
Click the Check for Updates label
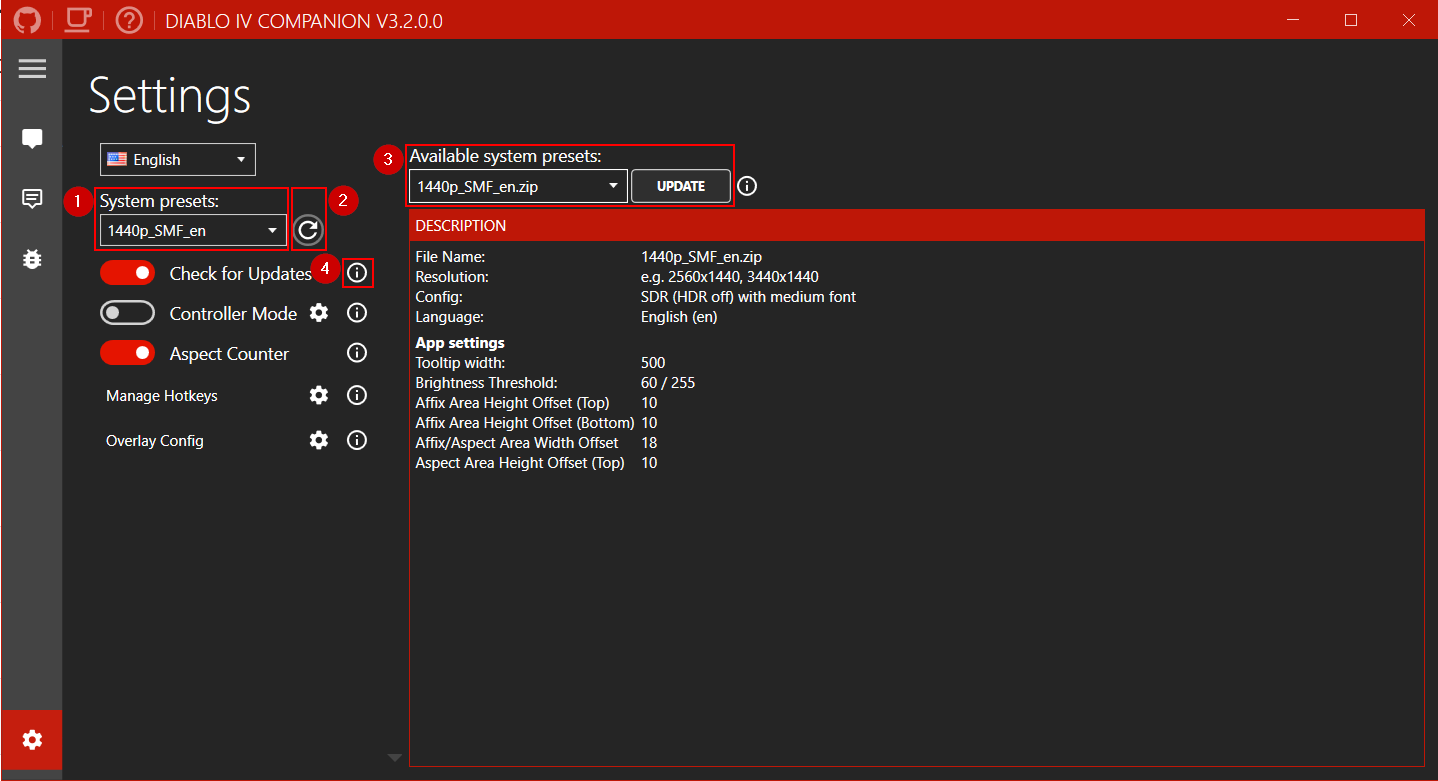pyautogui.click(x=241, y=273)
